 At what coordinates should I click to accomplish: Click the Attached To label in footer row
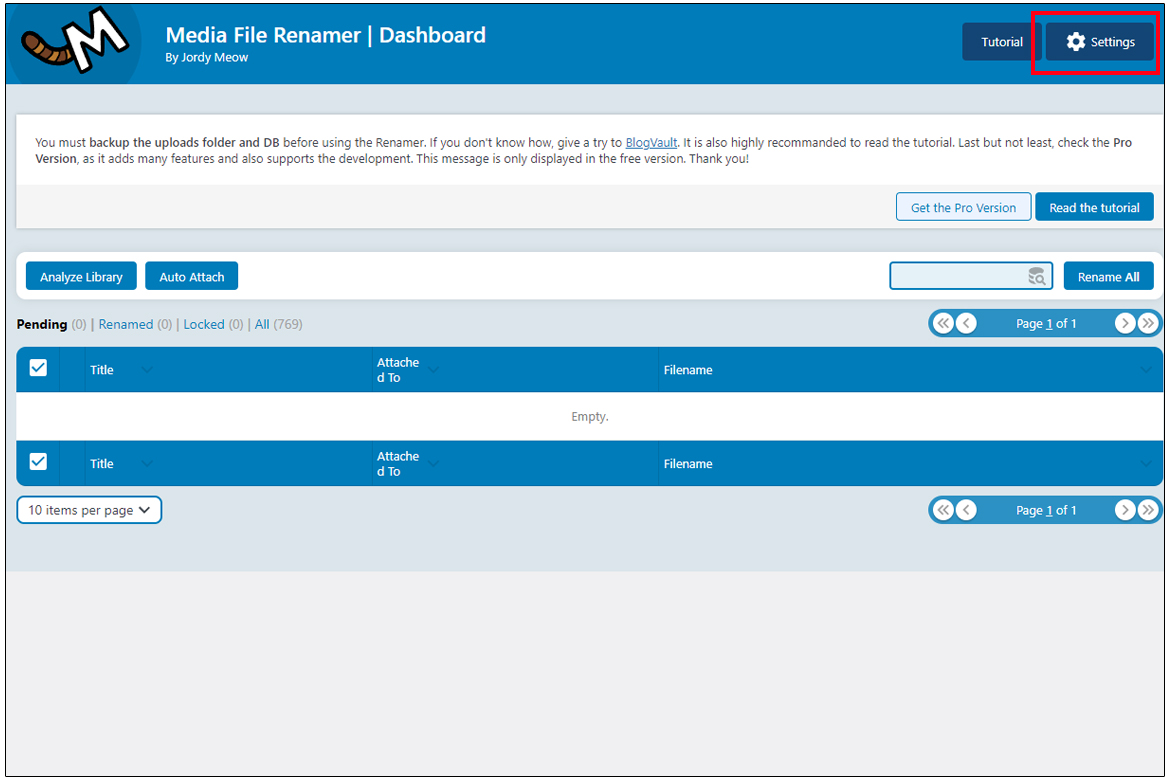(x=398, y=464)
